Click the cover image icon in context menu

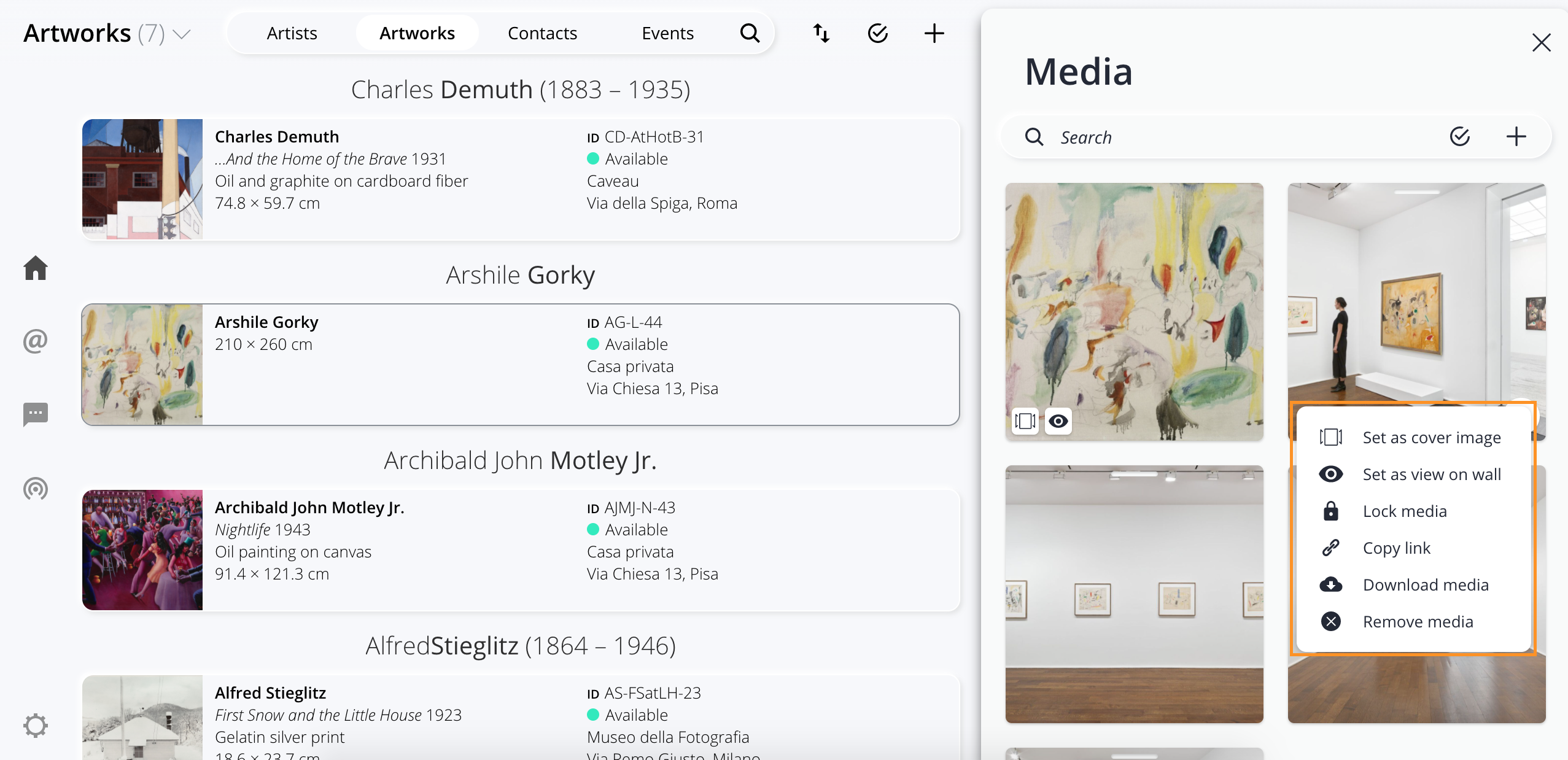coord(1331,437)
